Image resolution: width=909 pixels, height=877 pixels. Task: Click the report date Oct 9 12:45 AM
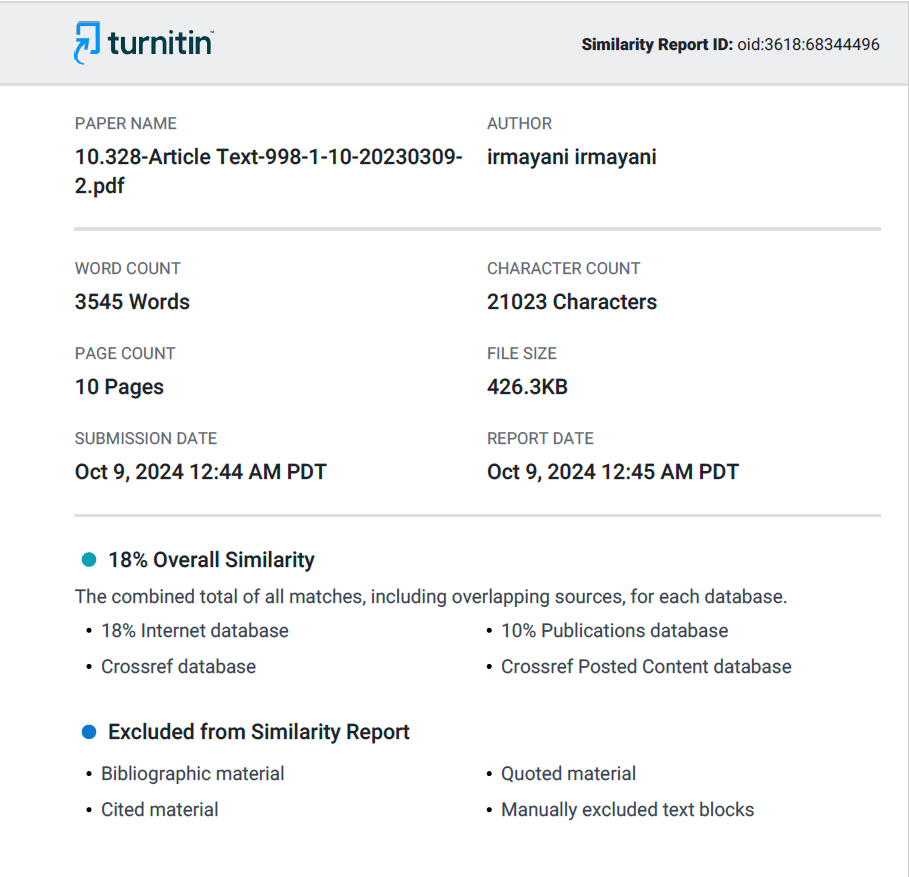(613, 472)
